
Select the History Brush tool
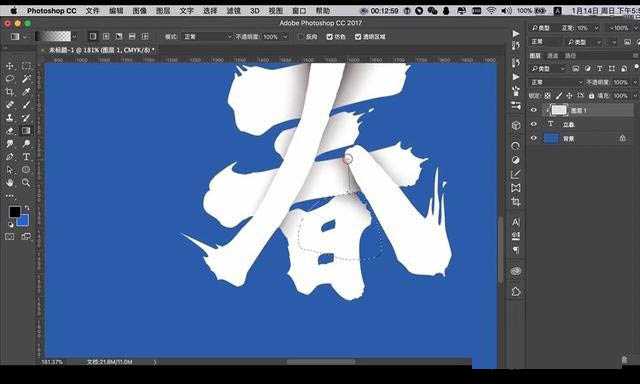pyautogui.click(x=26, y=118)
